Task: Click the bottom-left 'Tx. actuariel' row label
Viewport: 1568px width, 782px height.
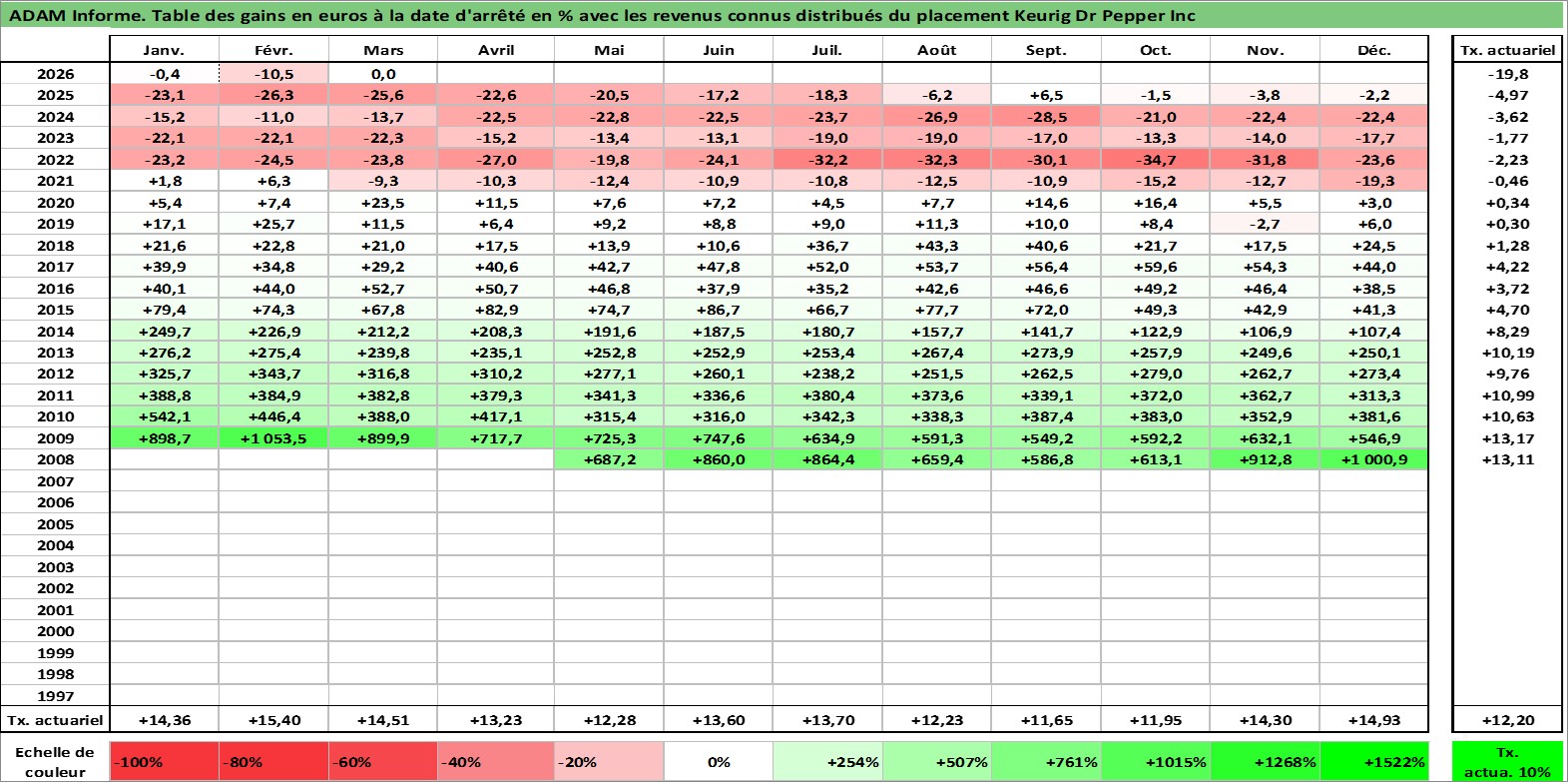Action: [55, 720]
